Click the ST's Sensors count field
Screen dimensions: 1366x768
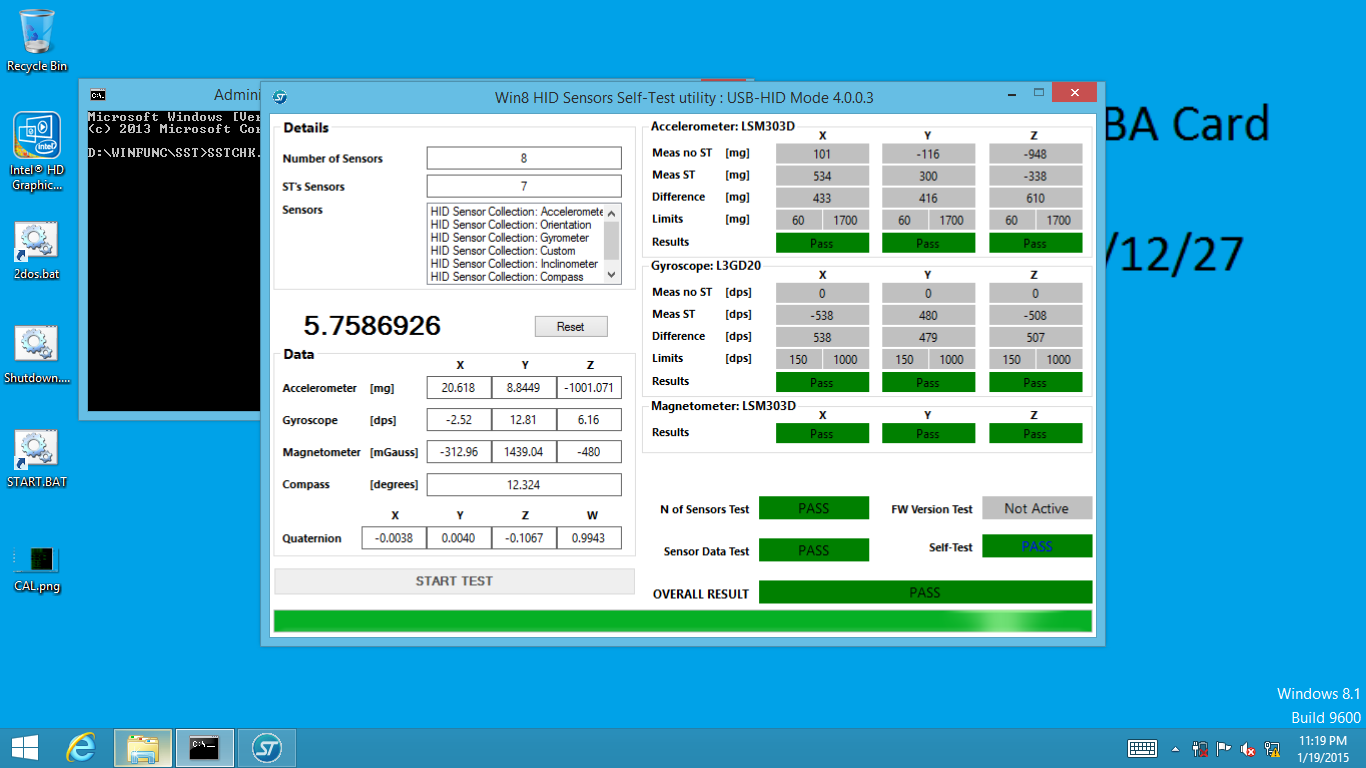click(524, 186)
